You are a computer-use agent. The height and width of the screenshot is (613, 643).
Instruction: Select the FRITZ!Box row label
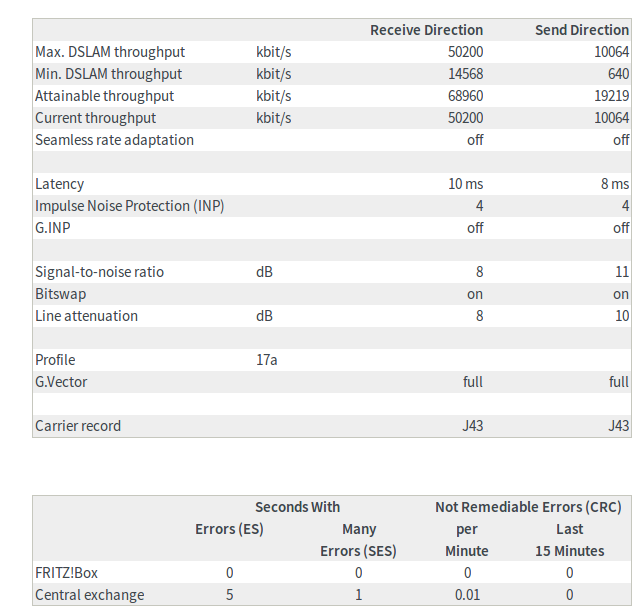click(x=67, y=573)
